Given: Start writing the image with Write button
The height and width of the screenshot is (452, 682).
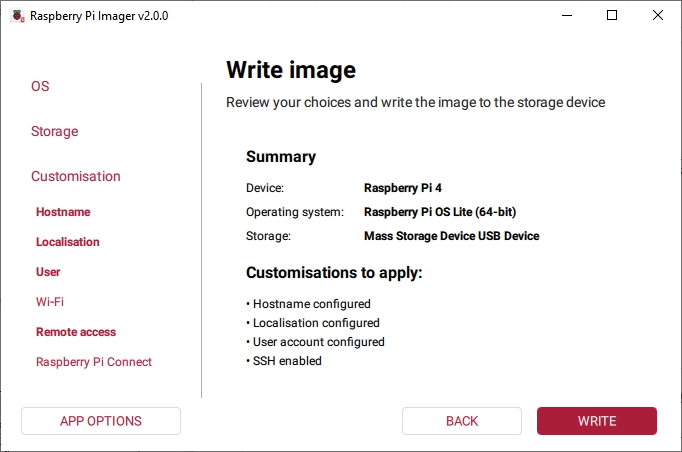Looking at the screenshot, I should coord(597,421).
